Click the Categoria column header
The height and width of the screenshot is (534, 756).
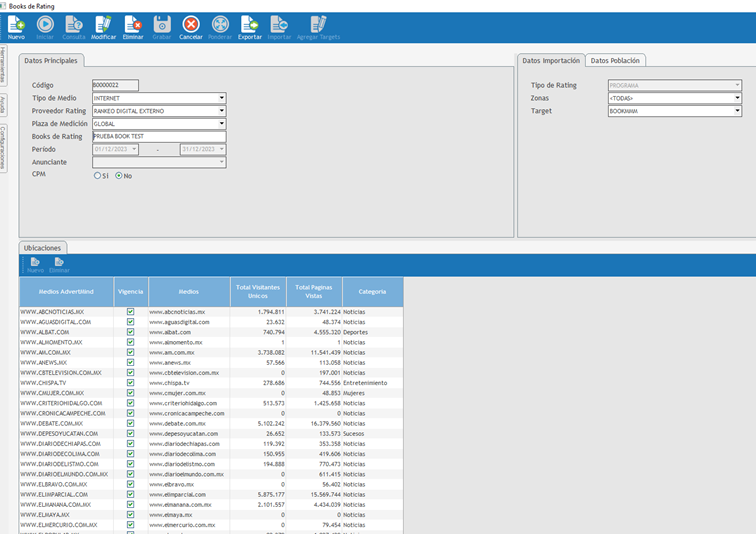[x=372, y=292]
